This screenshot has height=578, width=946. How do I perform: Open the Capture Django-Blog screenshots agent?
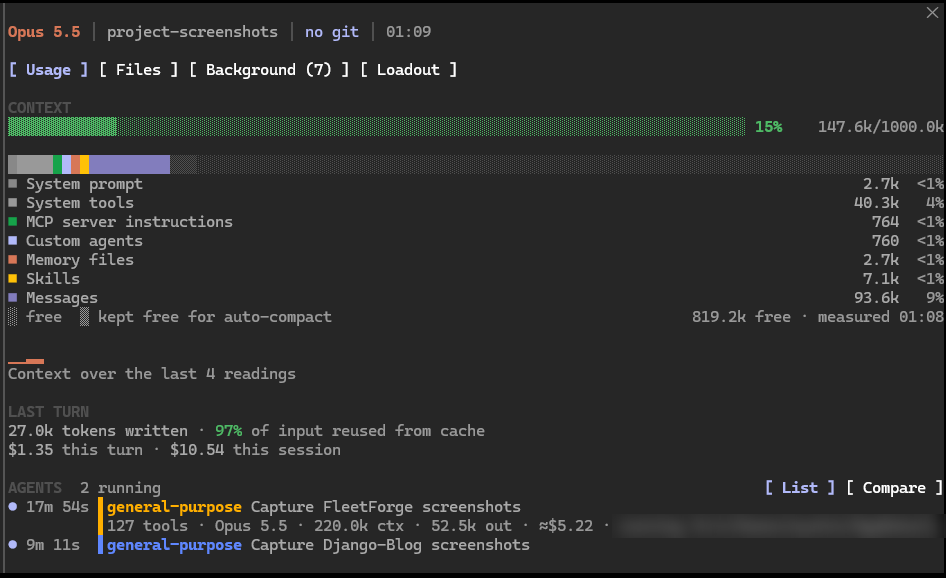coord(318,545)
